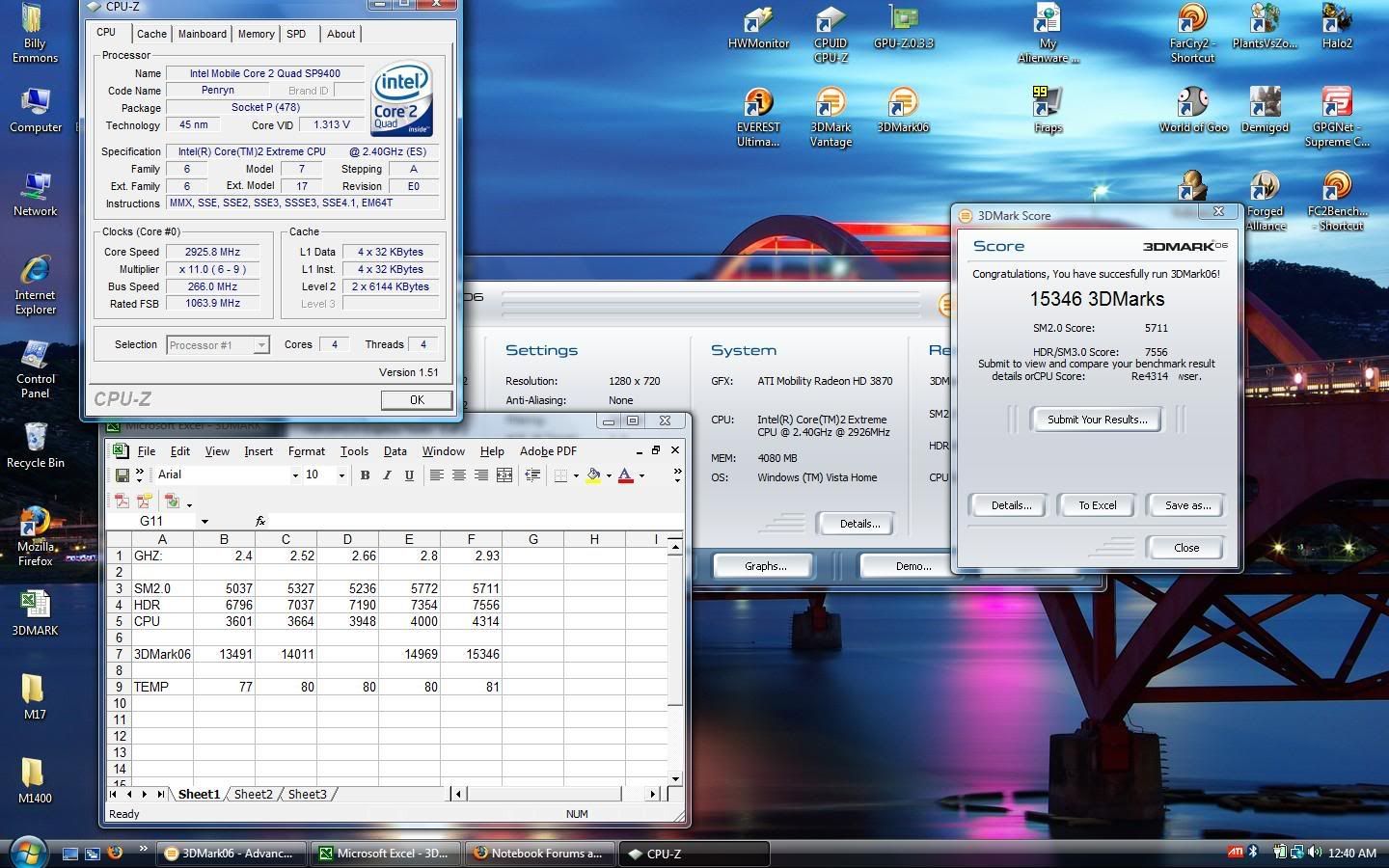Switch to the SPD tab in CPU-Z

tap(296, 34)
